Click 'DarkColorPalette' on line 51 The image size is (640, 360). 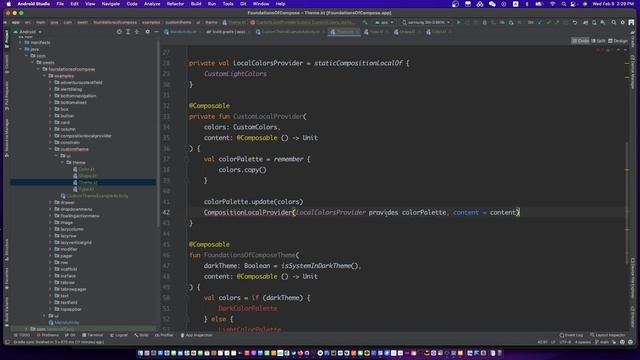[248, 309]
